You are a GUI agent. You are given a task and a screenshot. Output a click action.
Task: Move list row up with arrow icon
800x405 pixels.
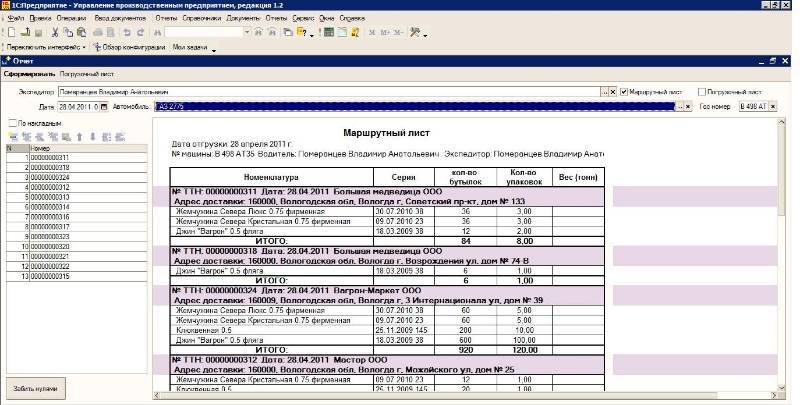[80, 136]
